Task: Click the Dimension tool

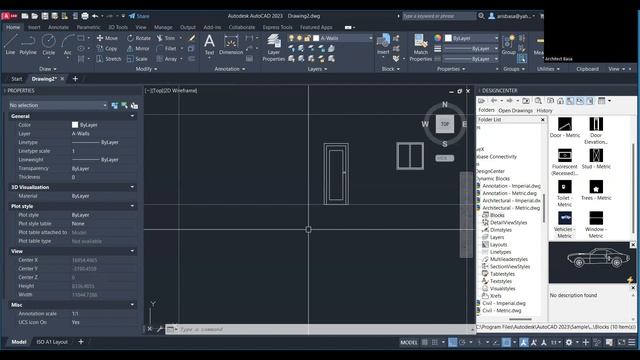Action: click(x=231, y=44)
